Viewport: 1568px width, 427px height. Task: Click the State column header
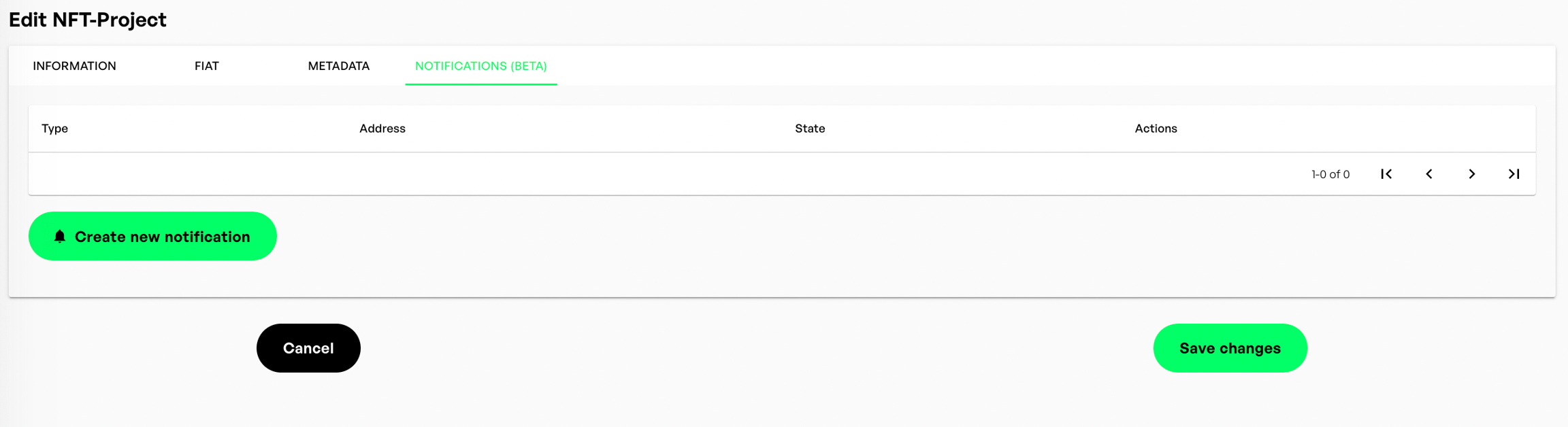click(x=809, y=129)
